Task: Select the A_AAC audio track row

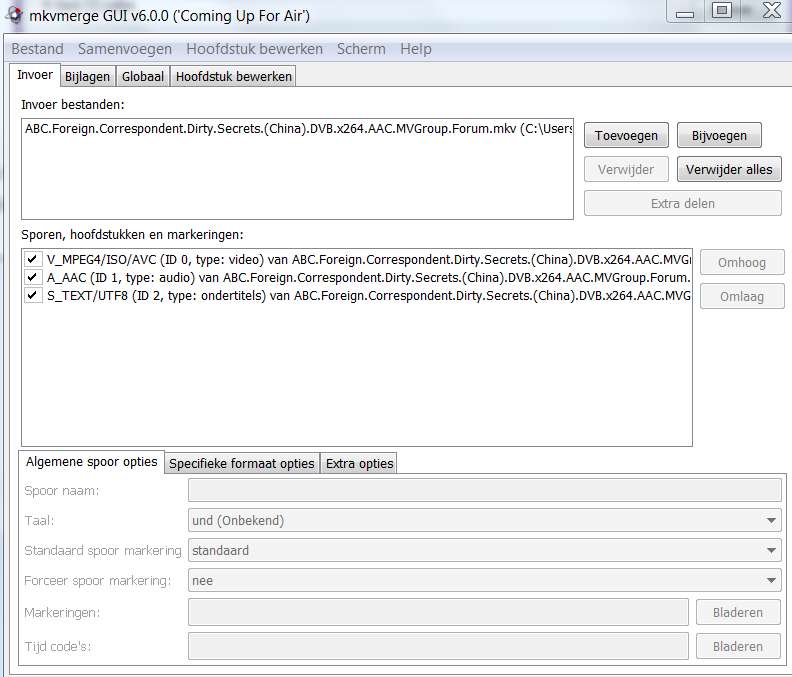Action: click(368, 277)
